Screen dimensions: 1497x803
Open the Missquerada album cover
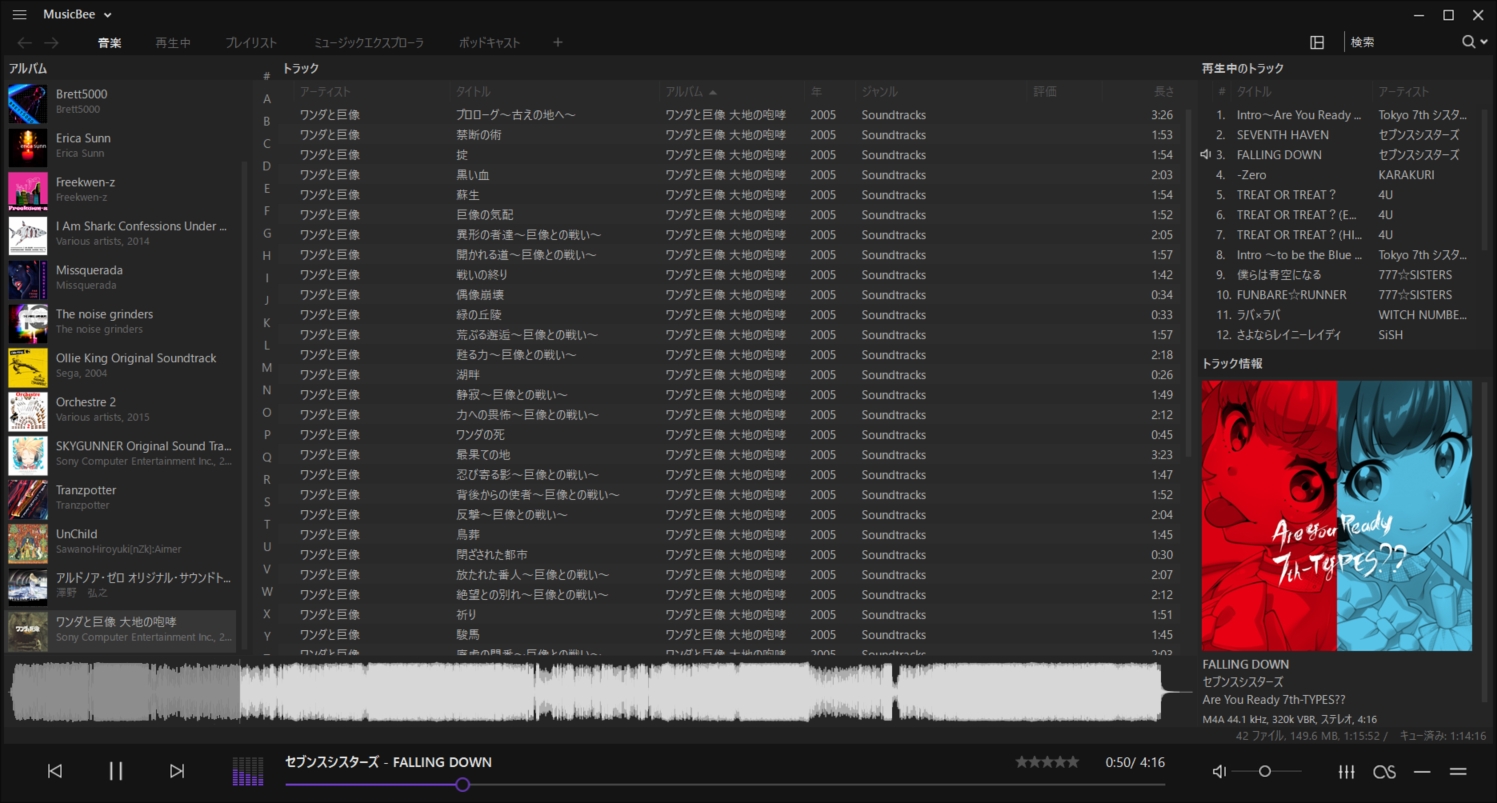pos(28,278)
